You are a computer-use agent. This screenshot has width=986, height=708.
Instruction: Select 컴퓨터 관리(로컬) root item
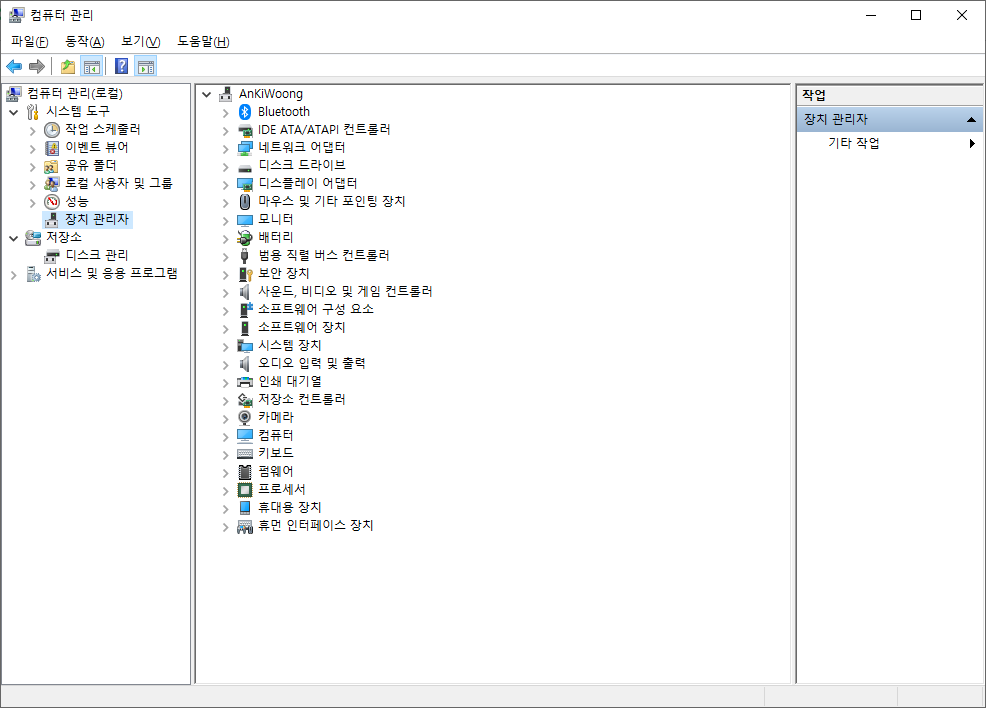75,94
